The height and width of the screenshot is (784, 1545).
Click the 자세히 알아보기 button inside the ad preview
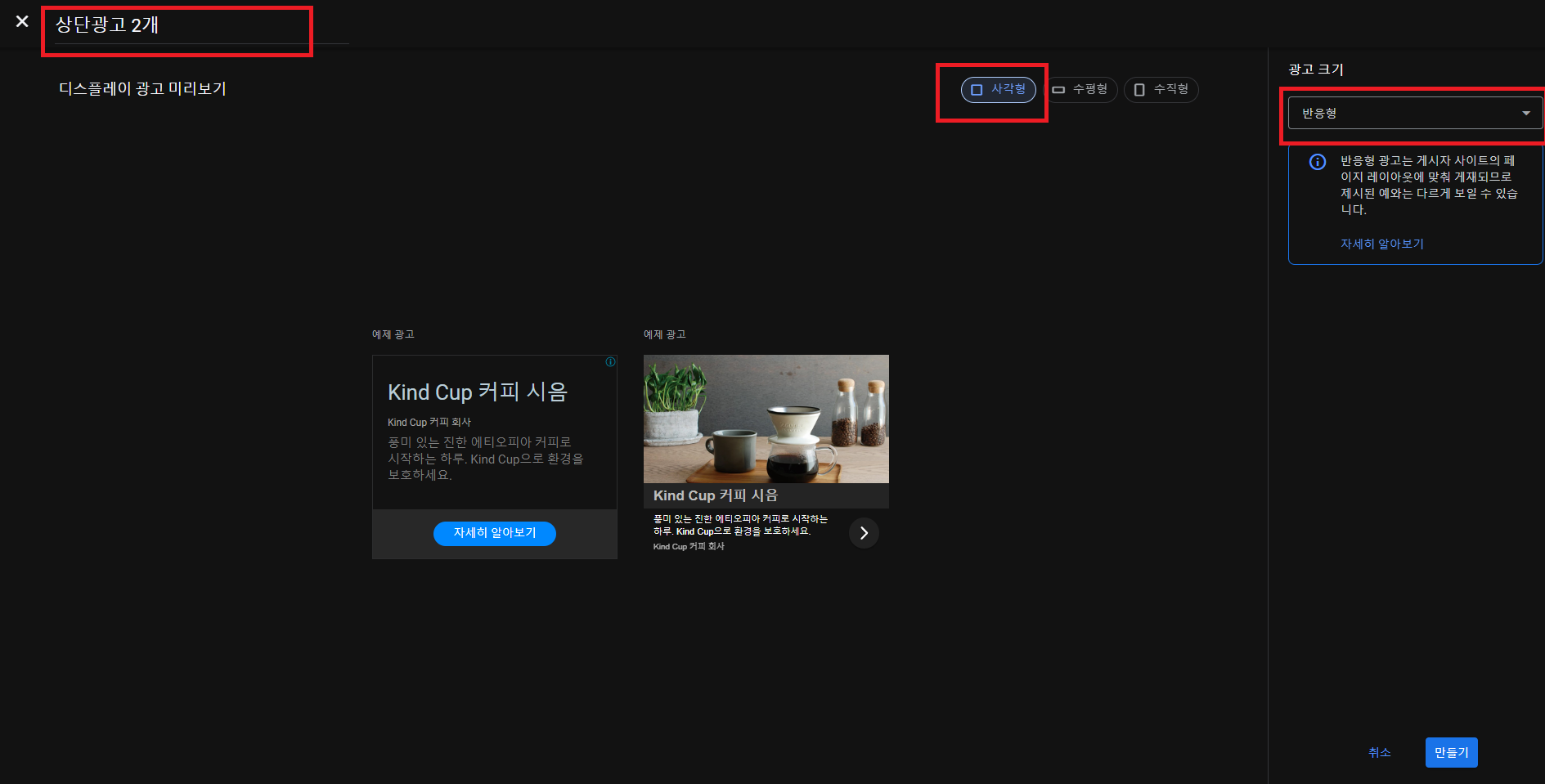pyautogui.click(x=494, y=533)
